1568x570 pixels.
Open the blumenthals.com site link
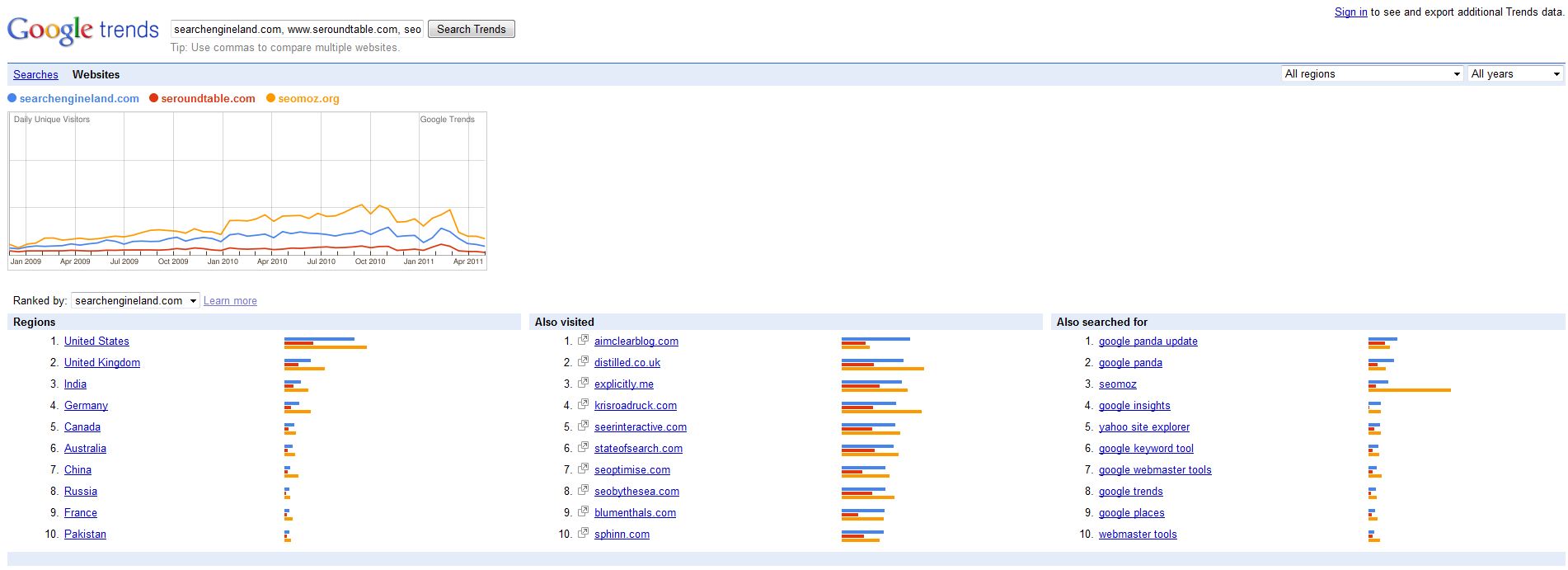(x=635, y=513)
